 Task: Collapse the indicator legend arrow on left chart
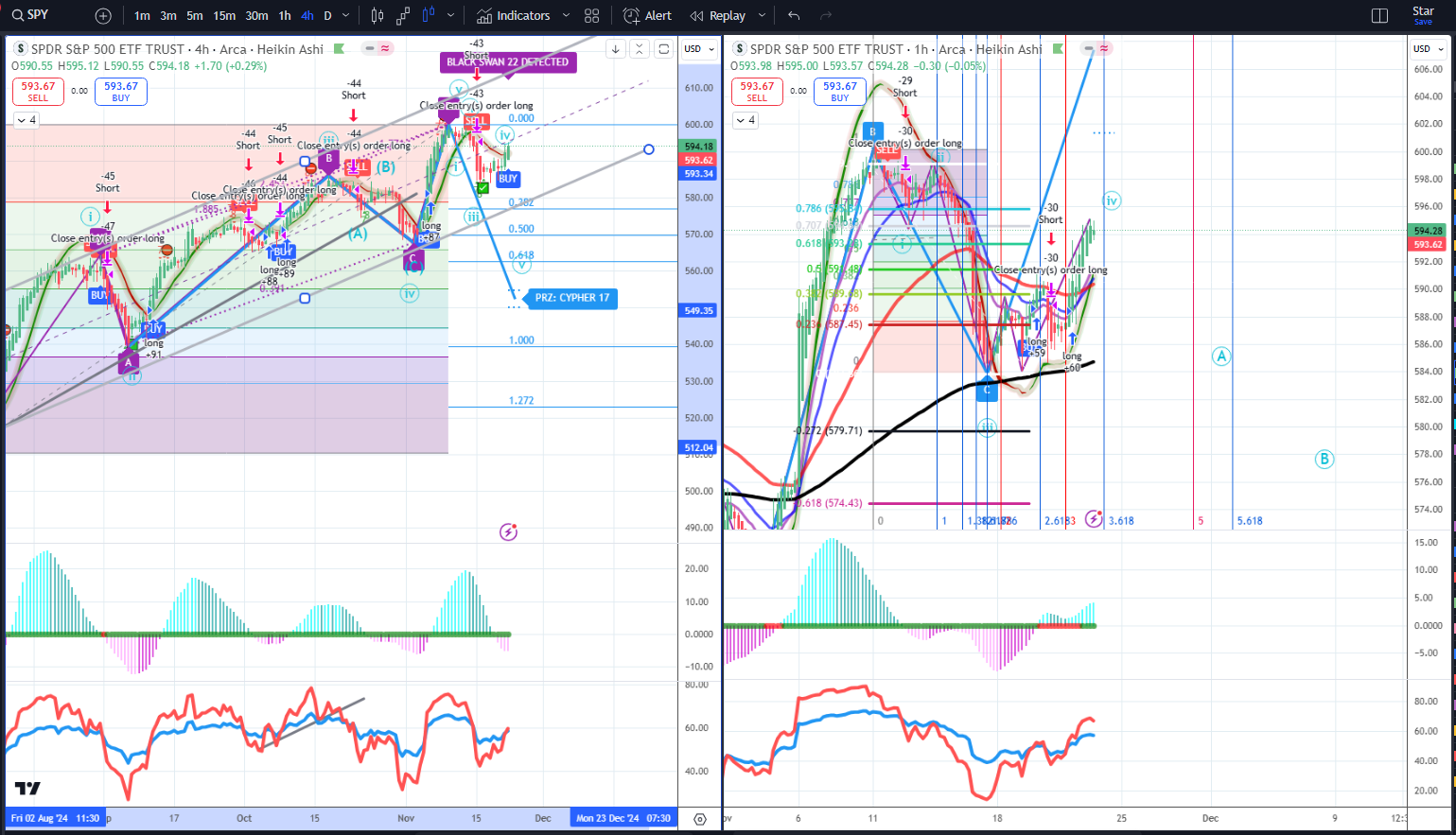tap(26, 120)
